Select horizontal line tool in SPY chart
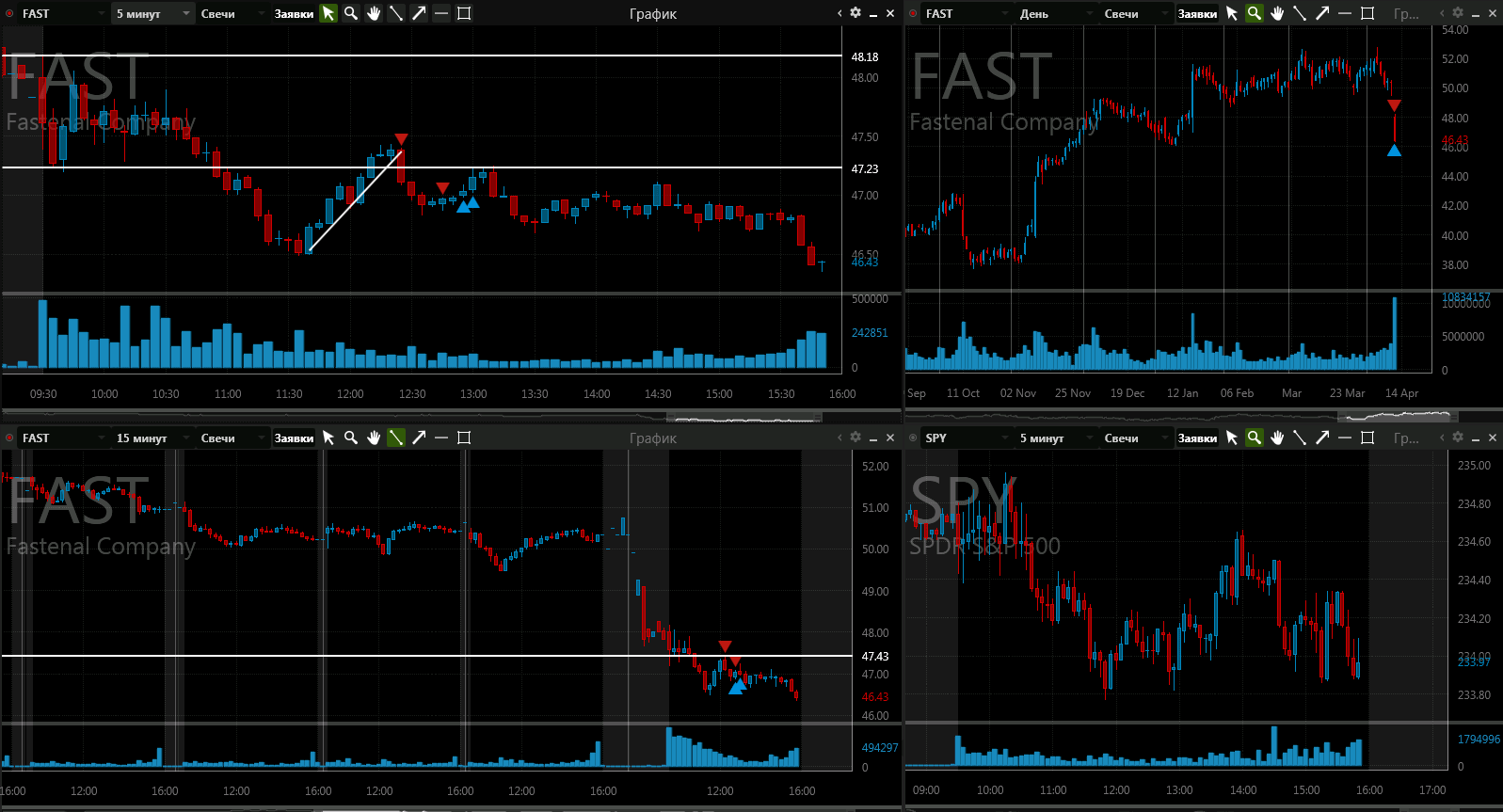Screen dimensions: 1503x812 [1345, 438]
